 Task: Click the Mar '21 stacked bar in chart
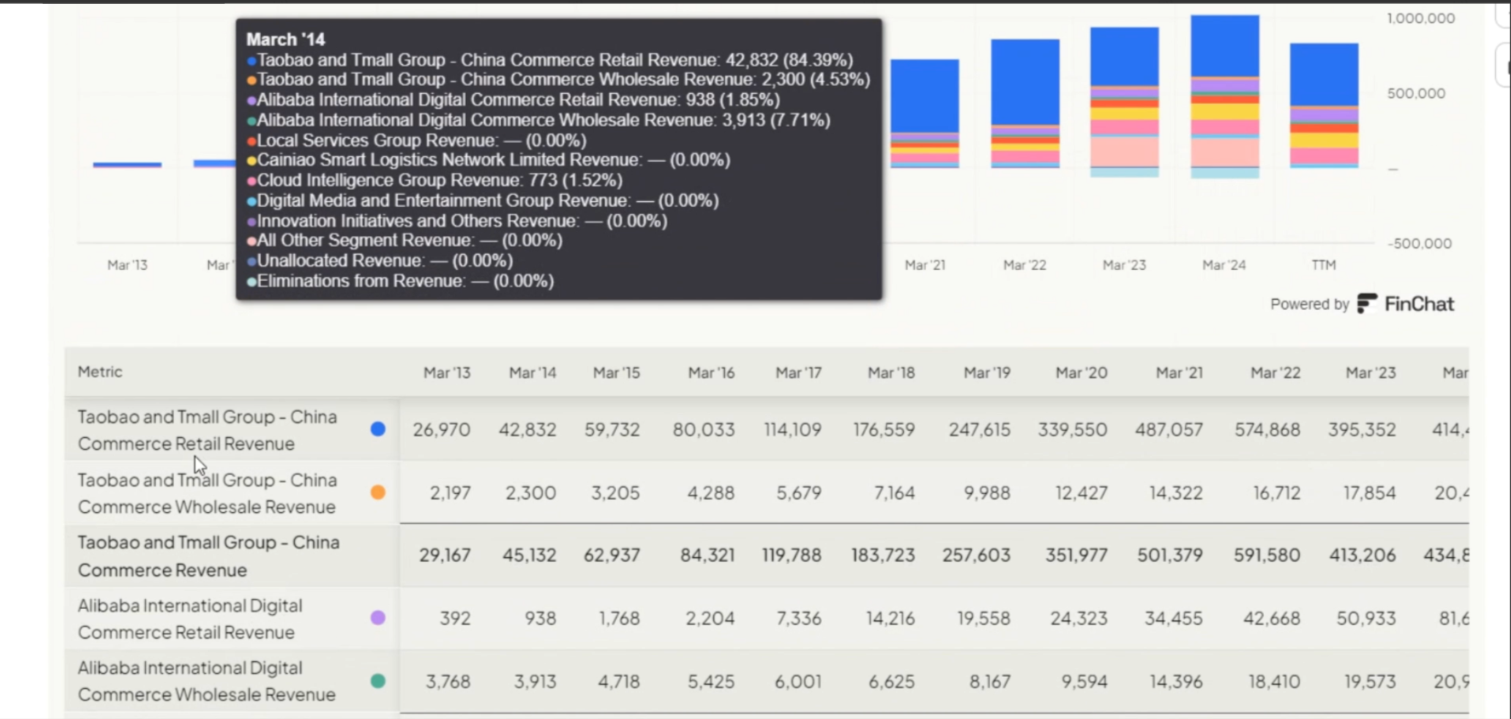[x=925, y=114]
